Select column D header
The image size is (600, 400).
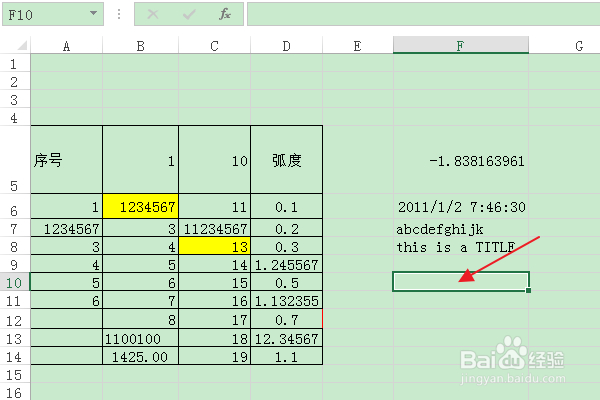tap(287, 46)
